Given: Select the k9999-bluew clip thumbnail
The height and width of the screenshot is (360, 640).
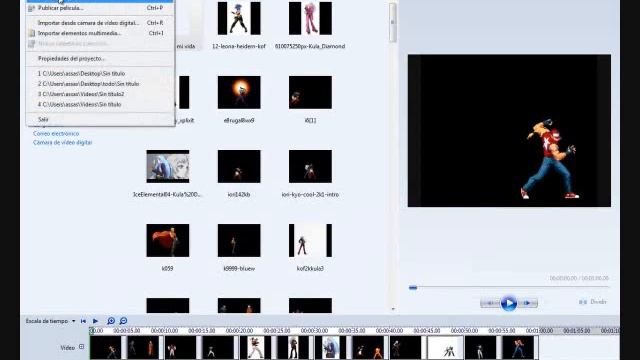Looking at the screenshot, I should (239, 240).
